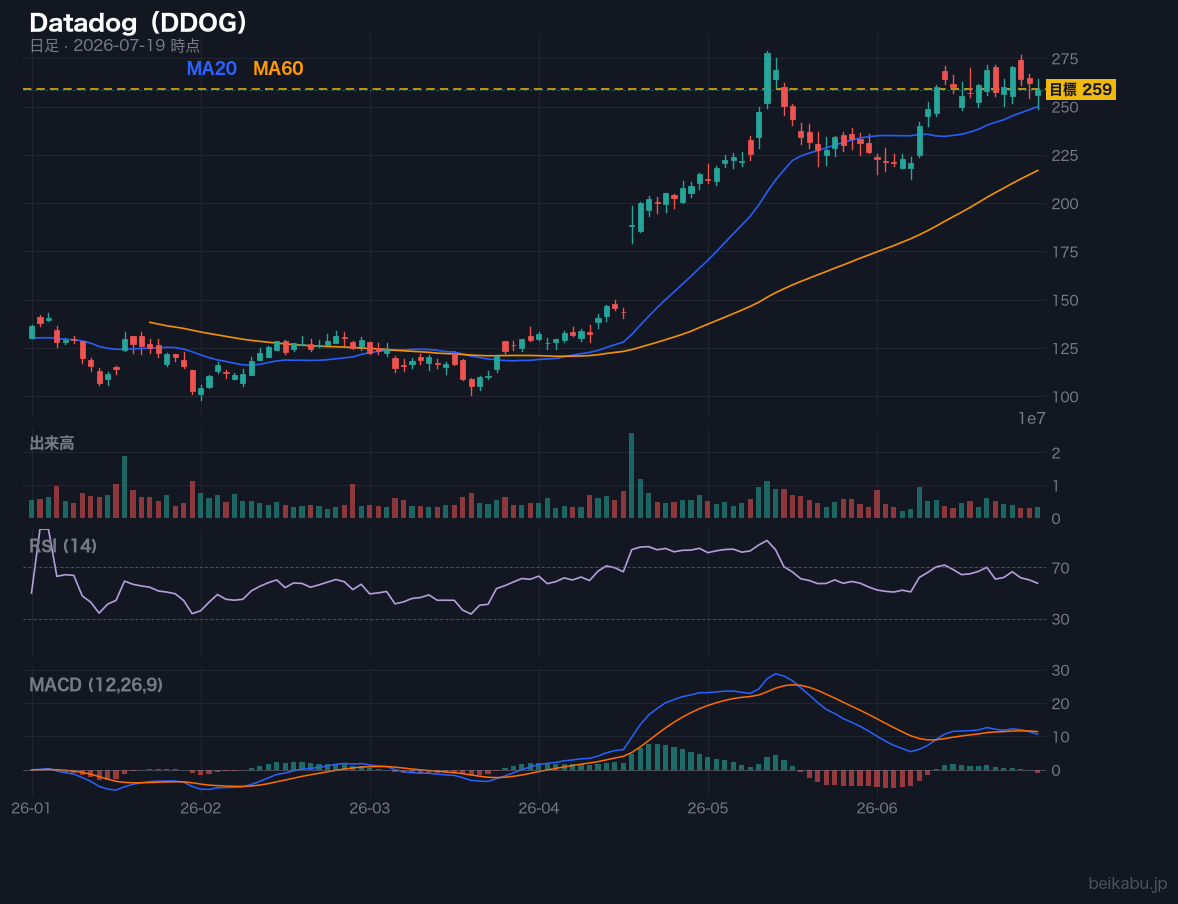This screenshot has width=1178, height=904.
Task: Click the 26-02 date axis label
Action: (201, 808)
